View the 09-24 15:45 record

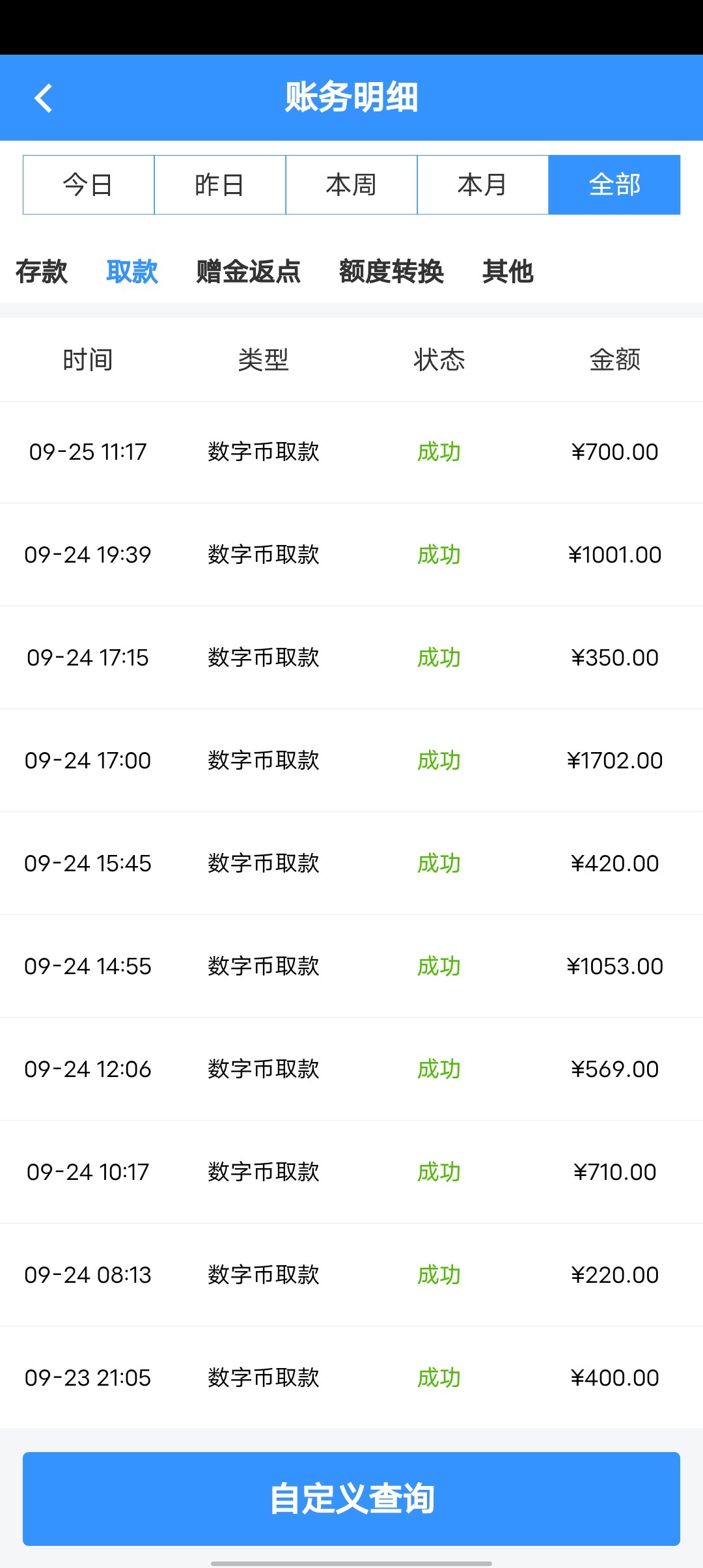(351, 863)
